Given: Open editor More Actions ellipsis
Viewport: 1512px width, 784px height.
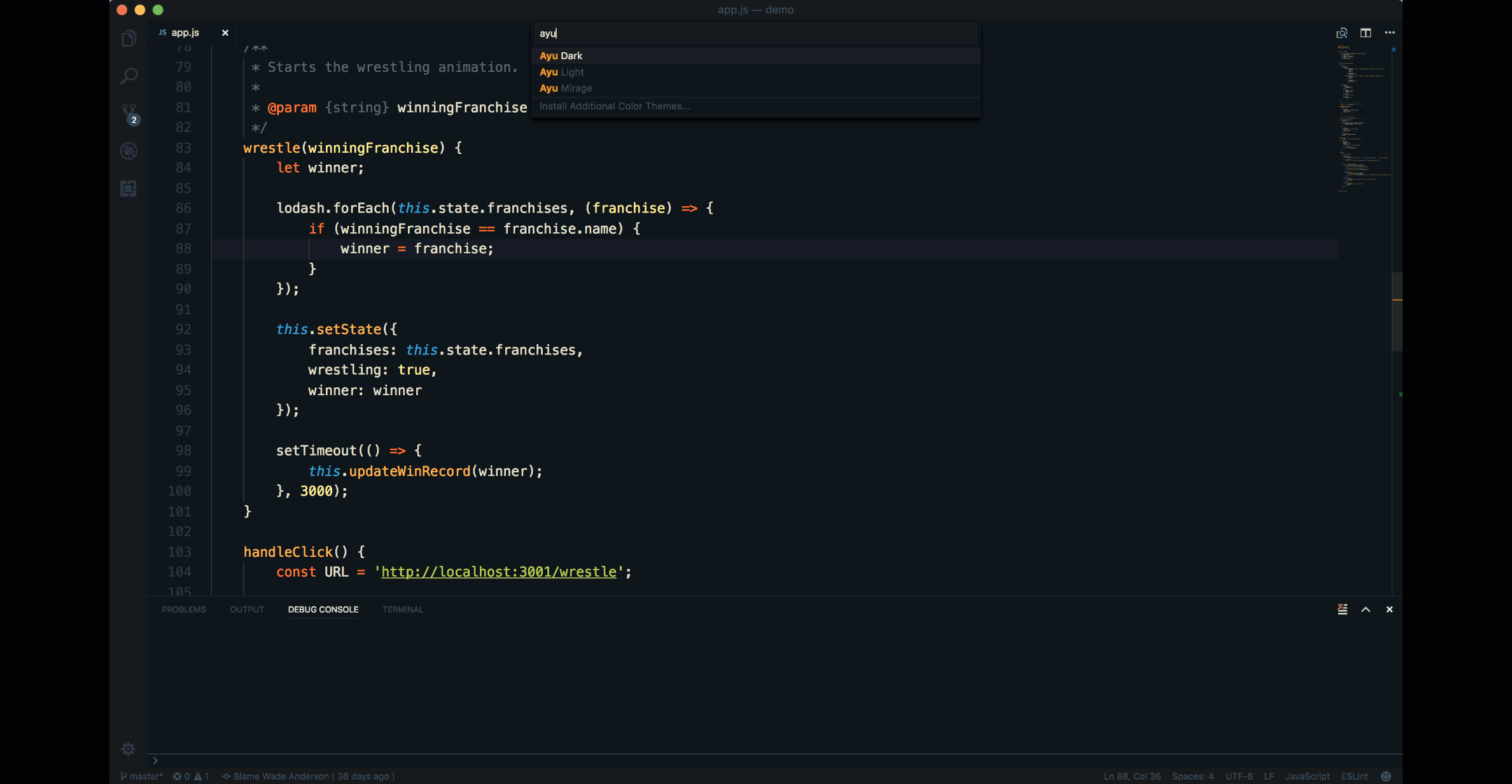Looking at the screenshot, I should pos(1390,32).
